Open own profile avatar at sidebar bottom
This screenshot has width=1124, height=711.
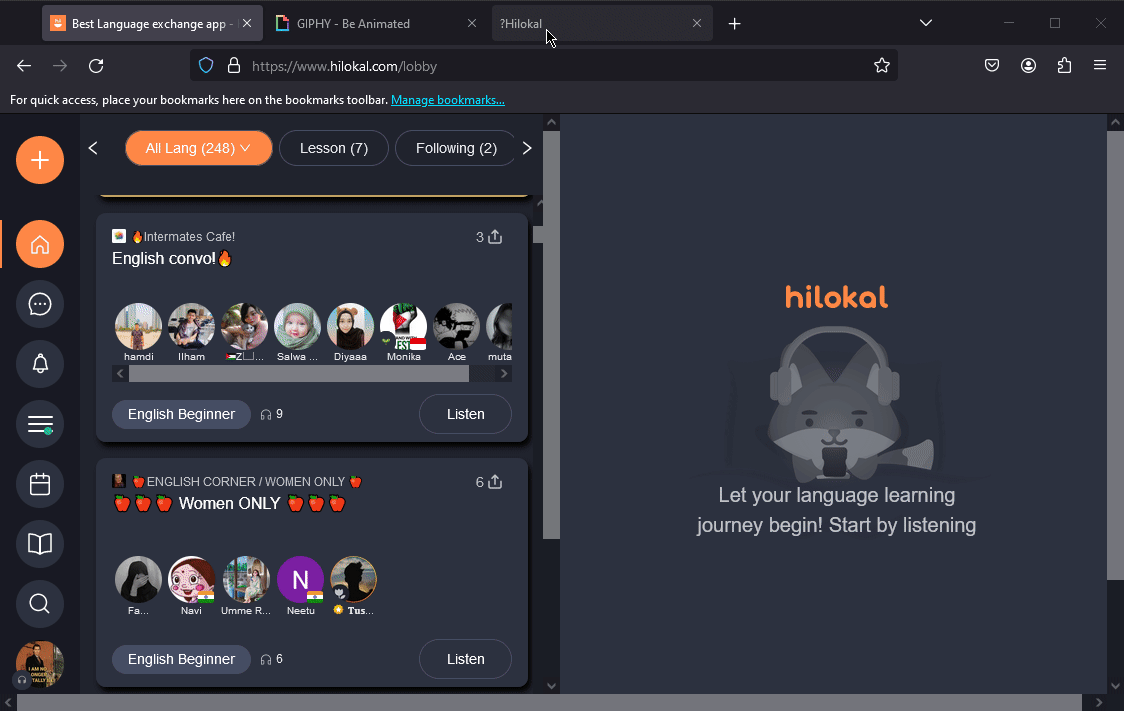40,664
